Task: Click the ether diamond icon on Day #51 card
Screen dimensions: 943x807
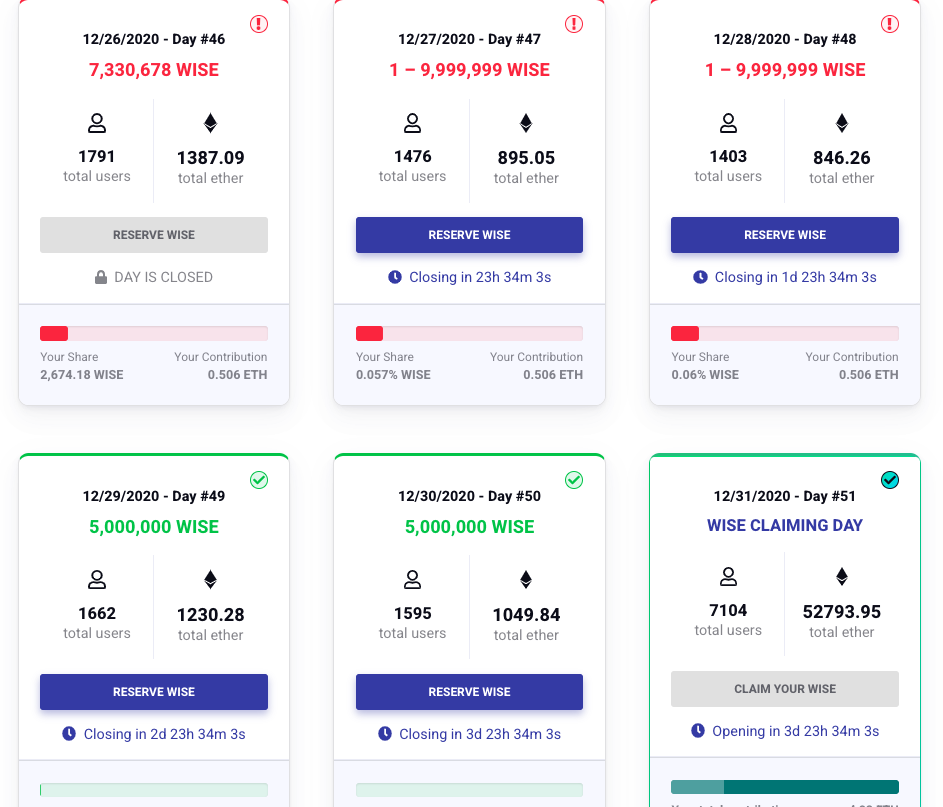Action: (841, 577)
